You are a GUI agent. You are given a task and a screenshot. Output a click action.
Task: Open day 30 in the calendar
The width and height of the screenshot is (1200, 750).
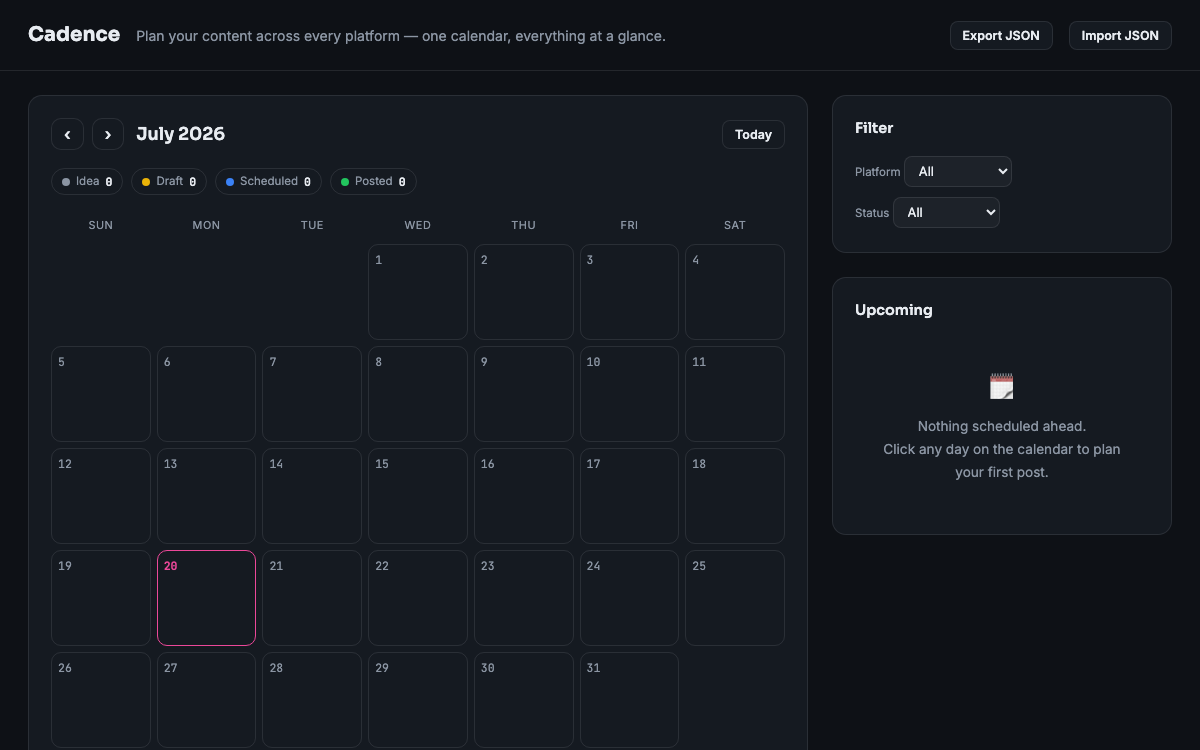pos(524,700)
